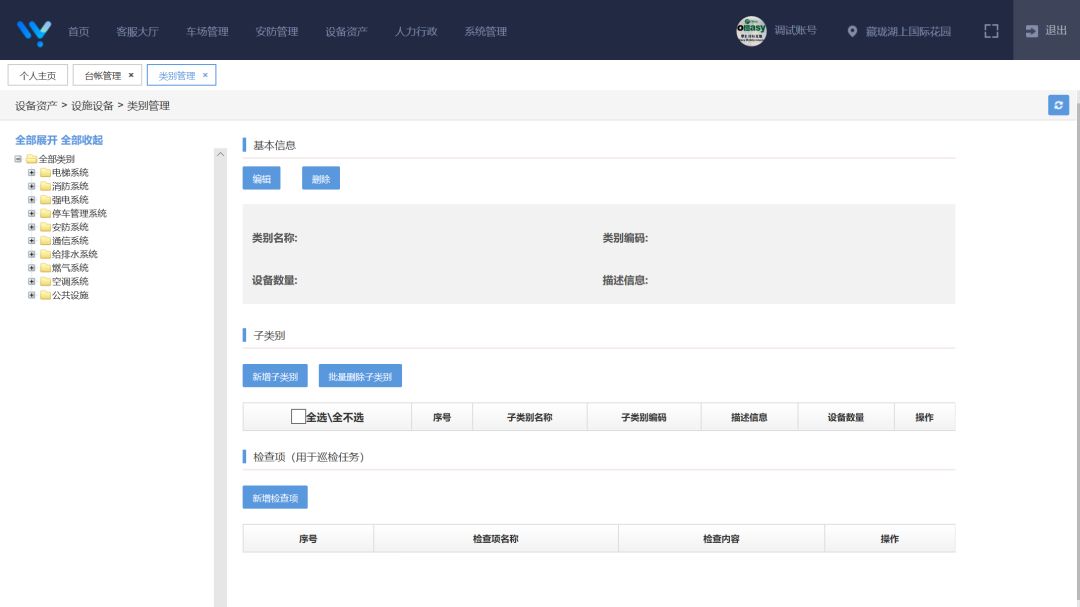Click the tree panel scrollbar up arrow
The height and width of the screenshot is (607, 1080).
click(x=222, y=153)
